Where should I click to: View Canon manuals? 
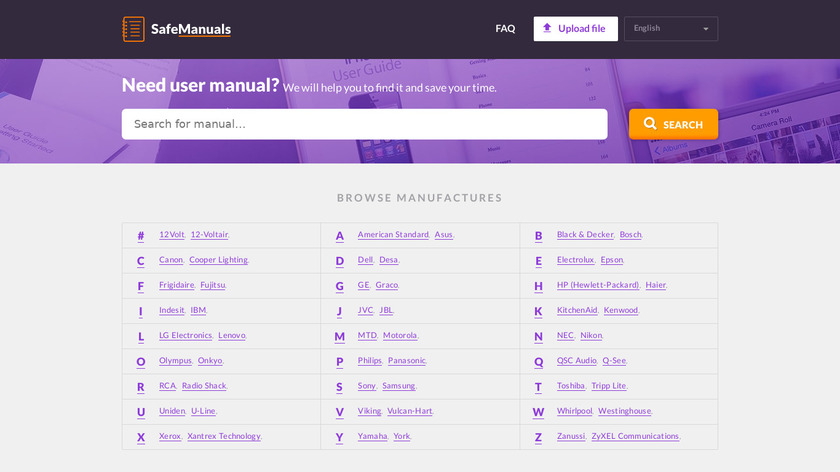[171, 260]
